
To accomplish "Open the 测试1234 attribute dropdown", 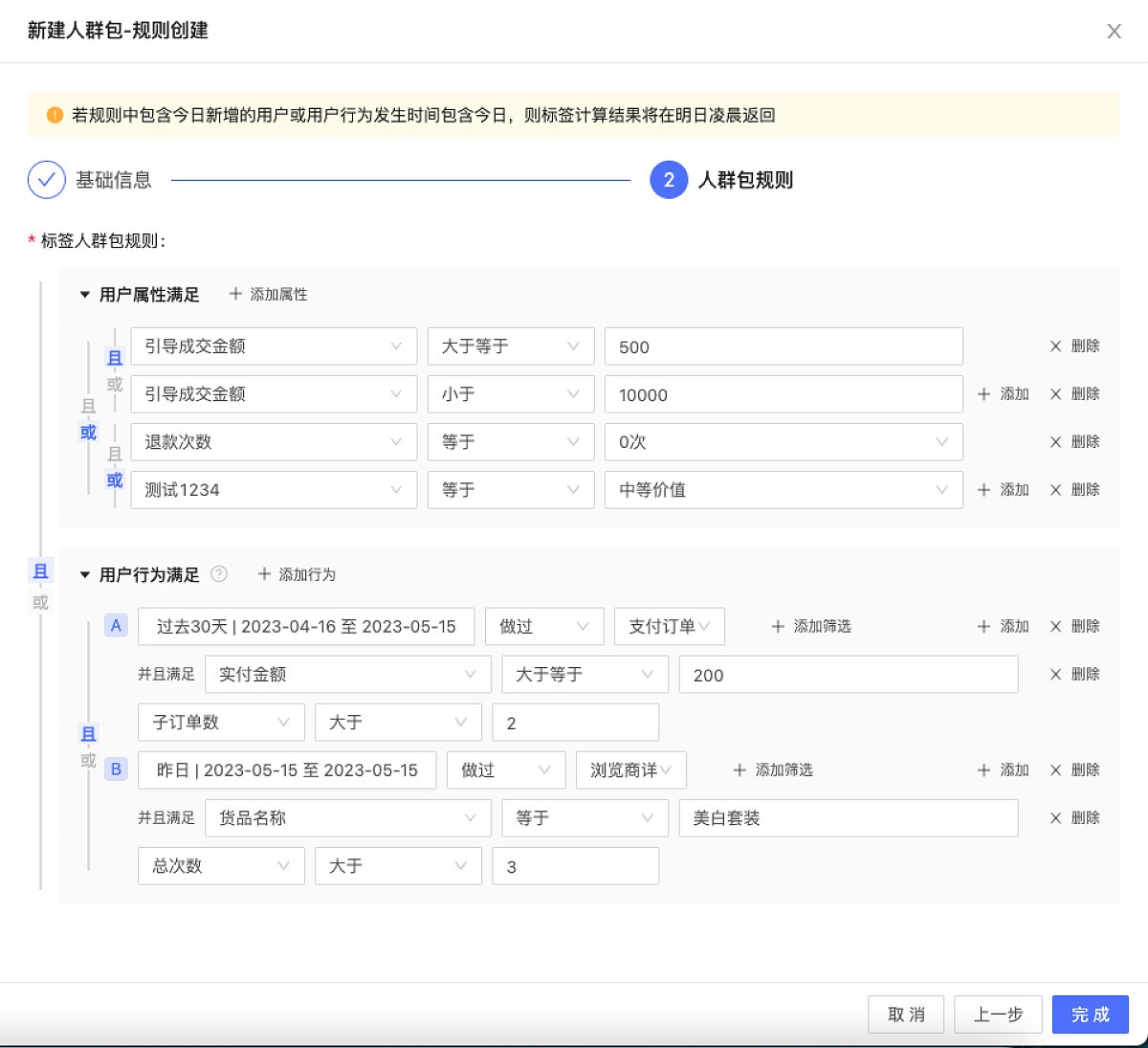I will click(x=274, y=490).
